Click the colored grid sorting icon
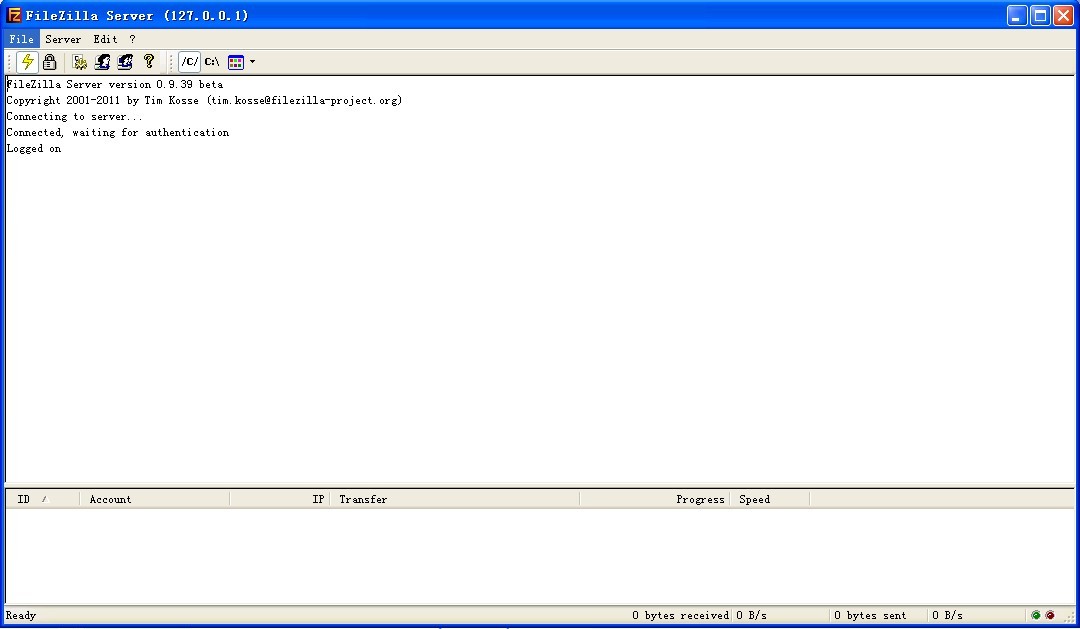 coord(236,62)
